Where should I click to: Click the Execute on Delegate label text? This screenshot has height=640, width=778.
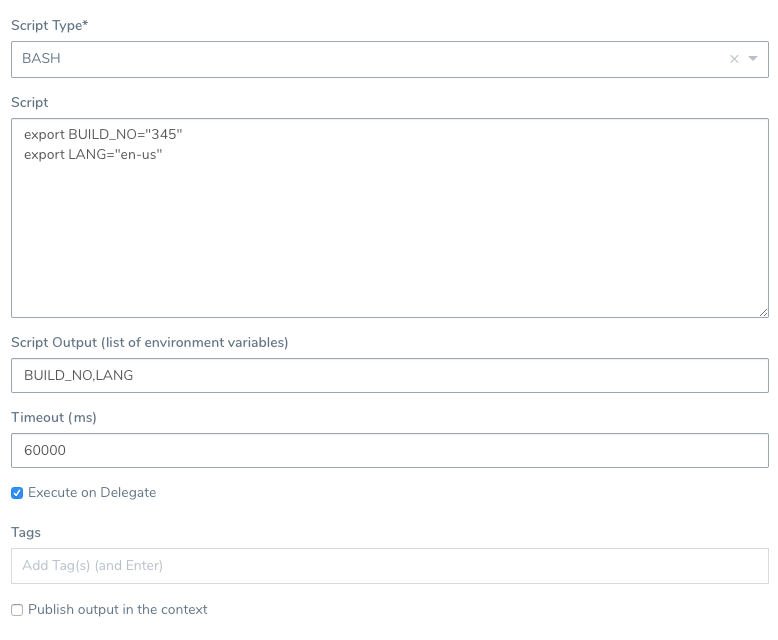pyautogui.click(x=92, y=493)
